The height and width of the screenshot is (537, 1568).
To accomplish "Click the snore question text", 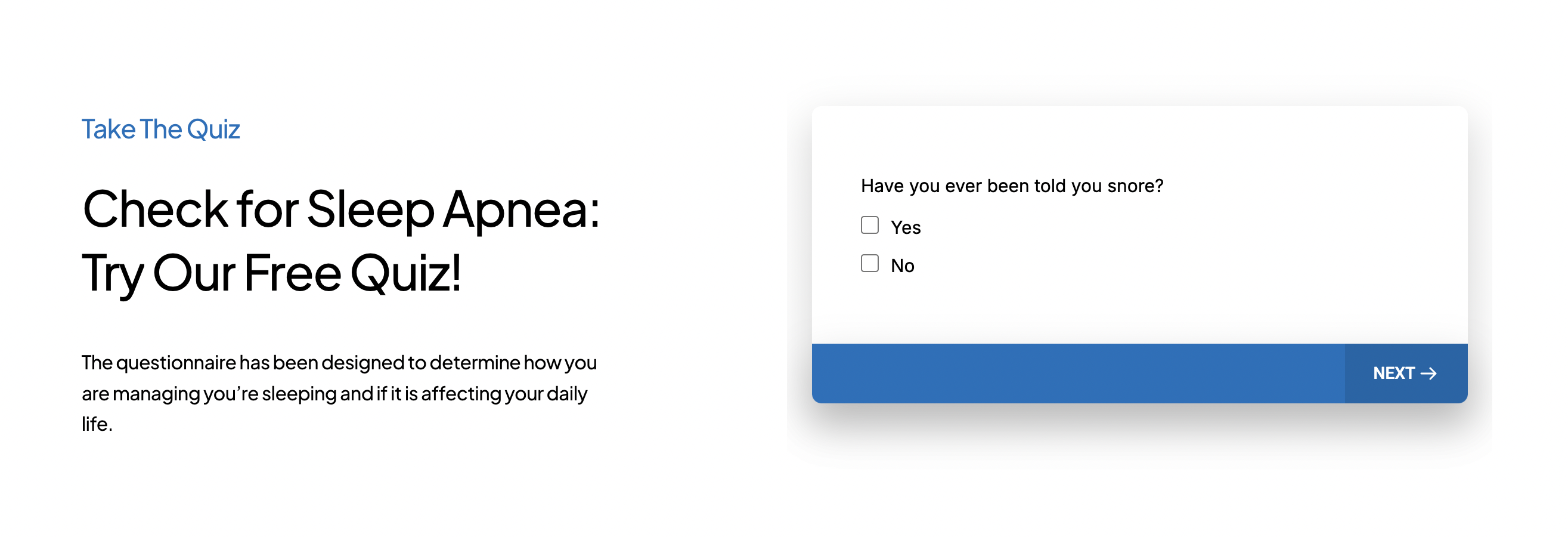I will (1012, 186).
